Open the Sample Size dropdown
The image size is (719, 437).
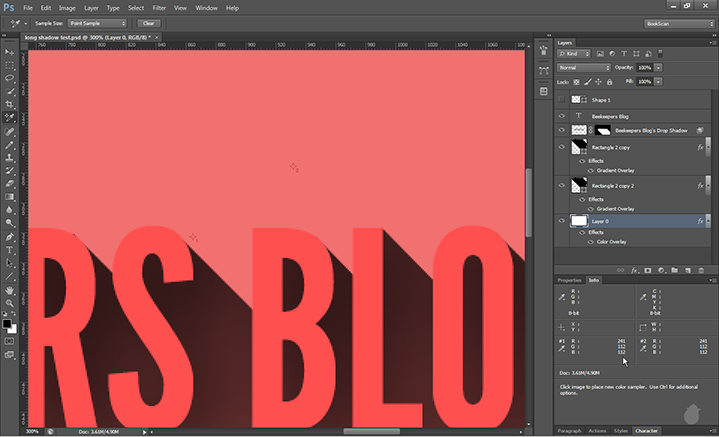pos(95,22)
